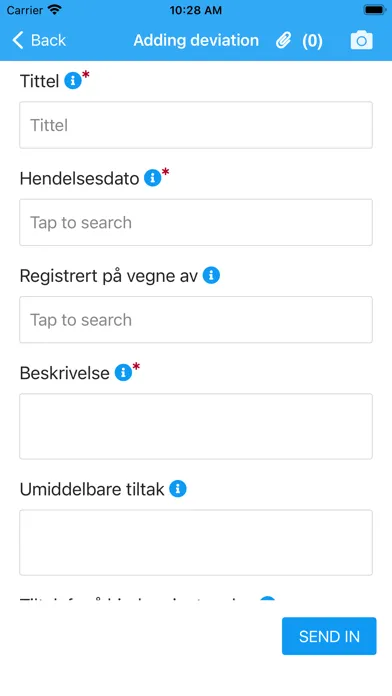Go back using the Back label

point(48,40)
